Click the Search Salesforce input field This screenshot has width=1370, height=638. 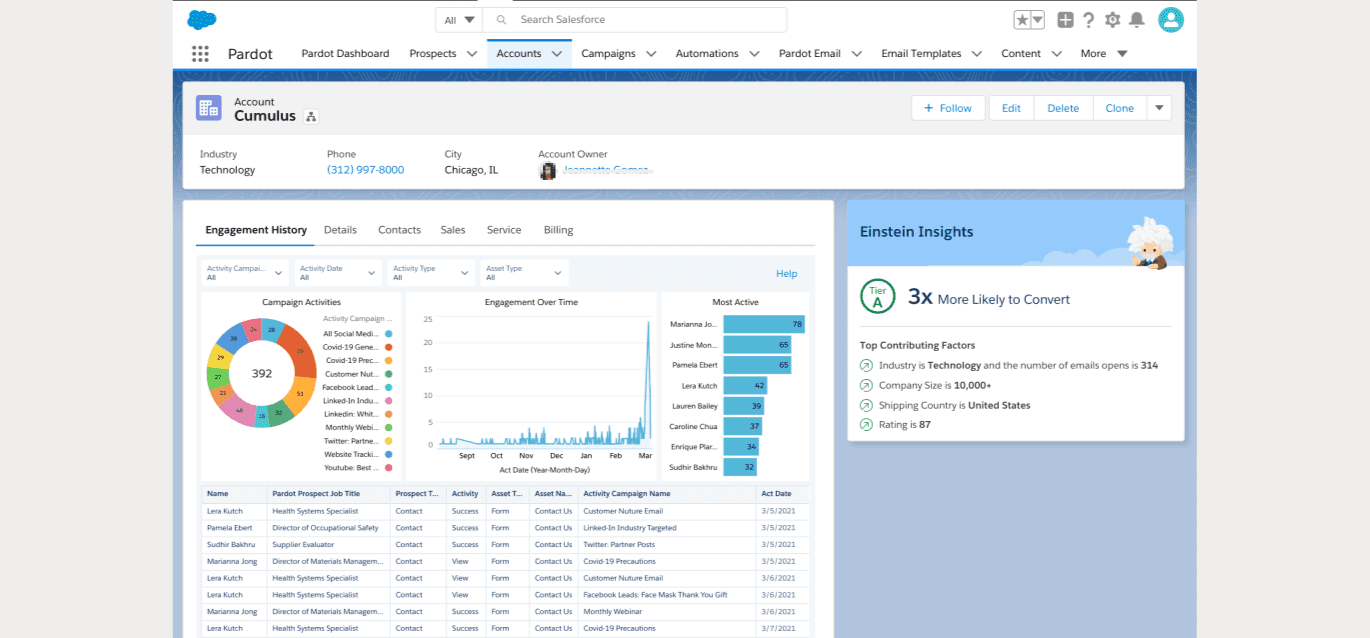coord(634,20)
